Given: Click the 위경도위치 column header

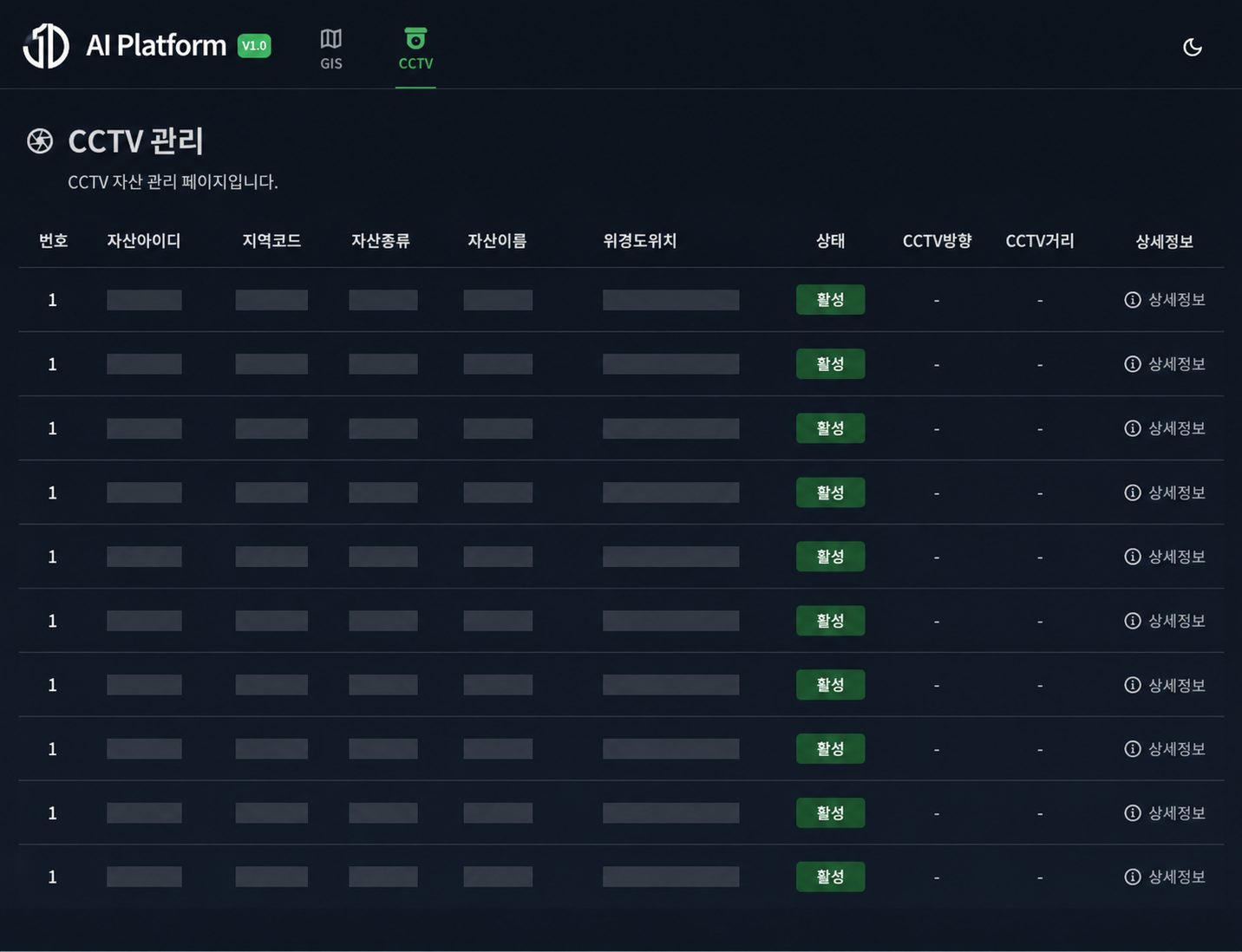Looking at the screenshot, I should [x=640, y=241].
